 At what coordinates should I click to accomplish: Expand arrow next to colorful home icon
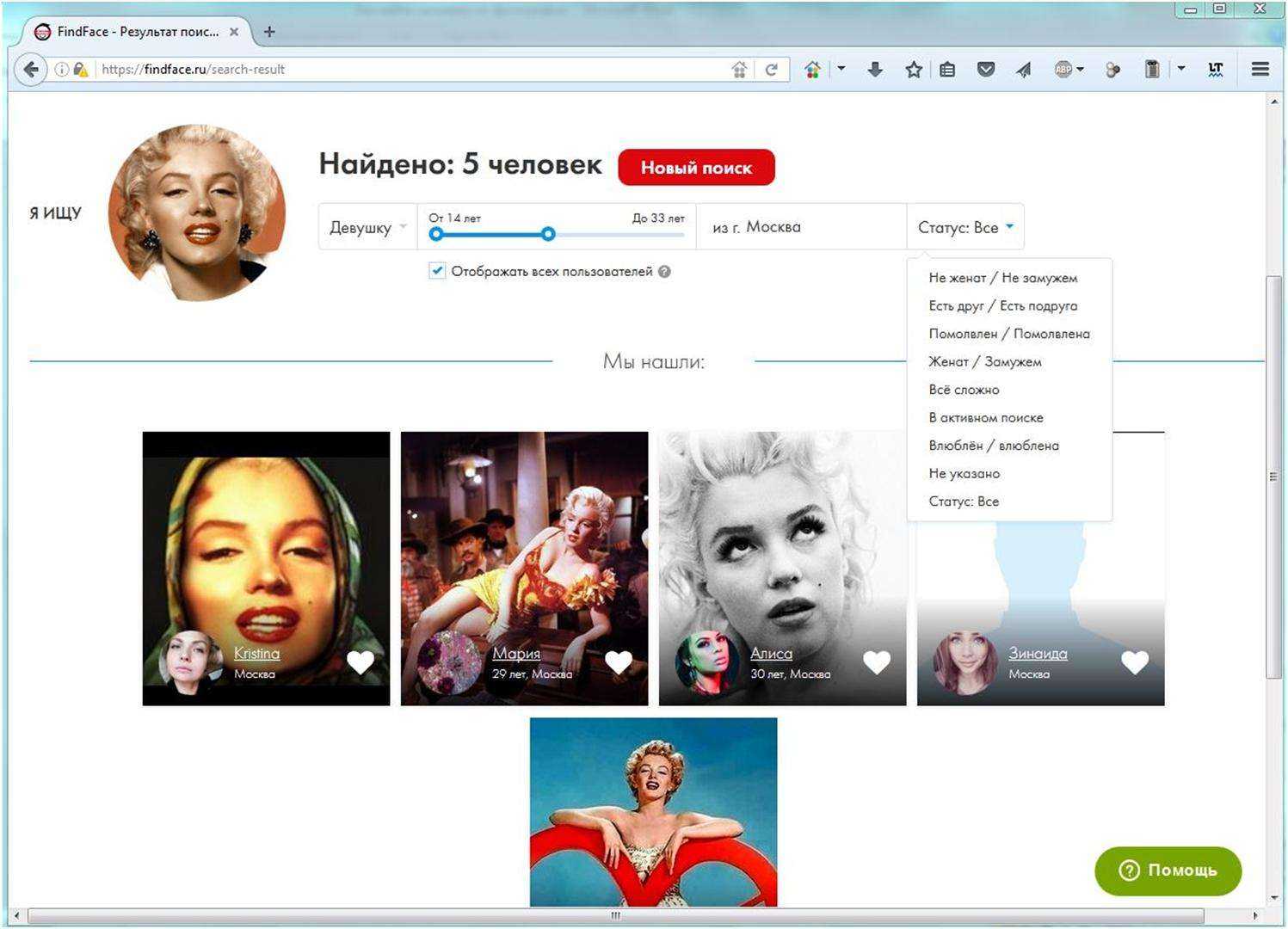tap(841, 69)
